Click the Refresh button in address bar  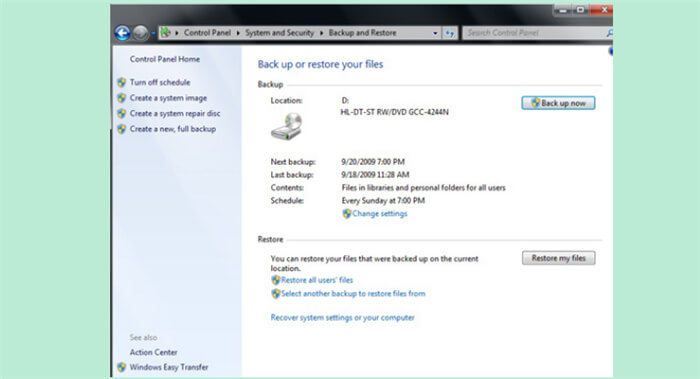pyautogui.click(x=450, y=33)
